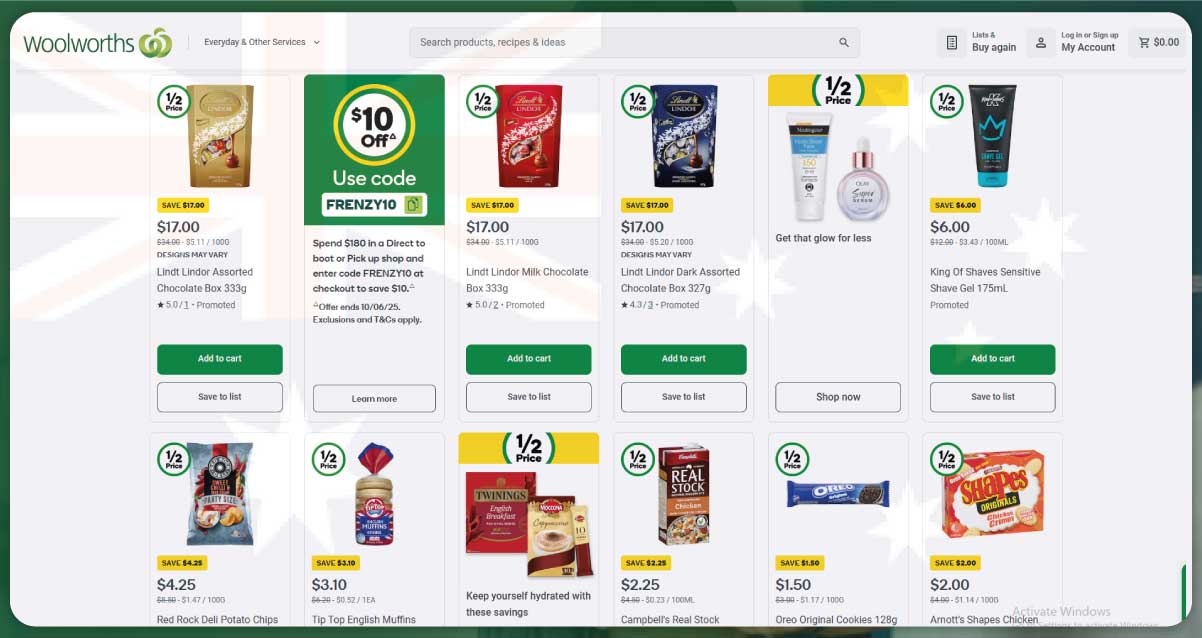Click Shop now on glow promotion
1202x638 pixels.
[x=838, y=397]
